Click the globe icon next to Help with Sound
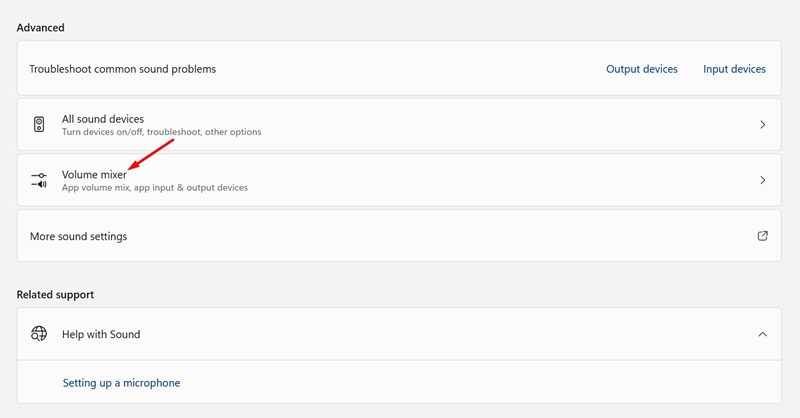This screenshot has width=800, height=418. pos(39,334)
